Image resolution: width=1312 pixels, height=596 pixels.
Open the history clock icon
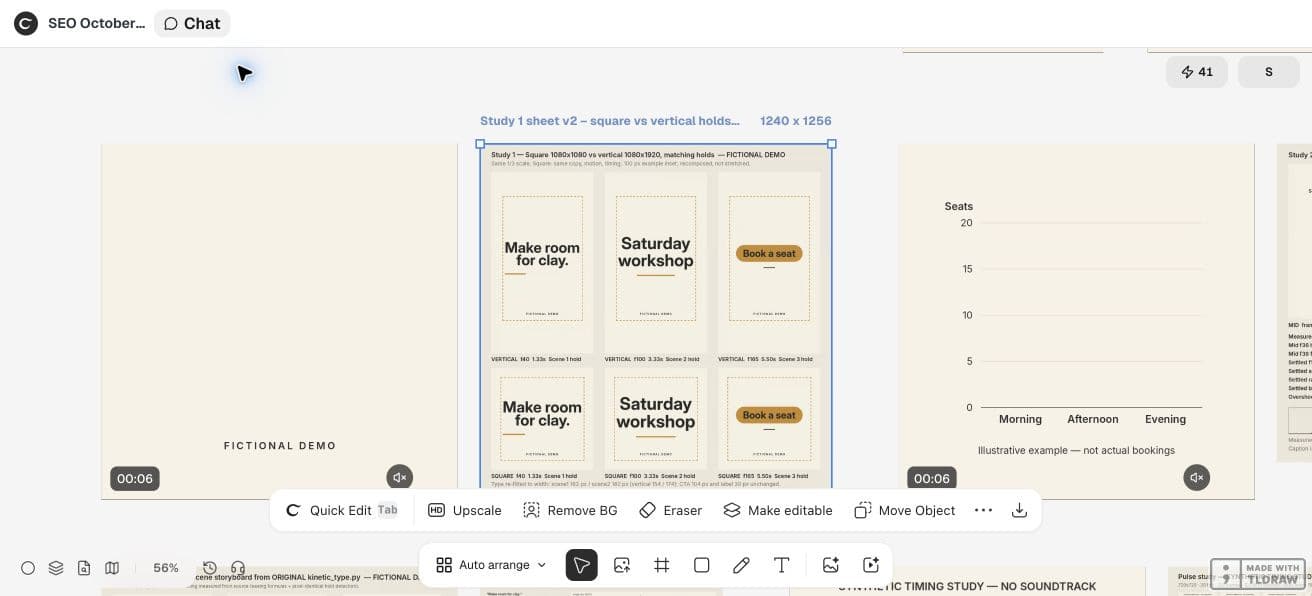point(210,568)
